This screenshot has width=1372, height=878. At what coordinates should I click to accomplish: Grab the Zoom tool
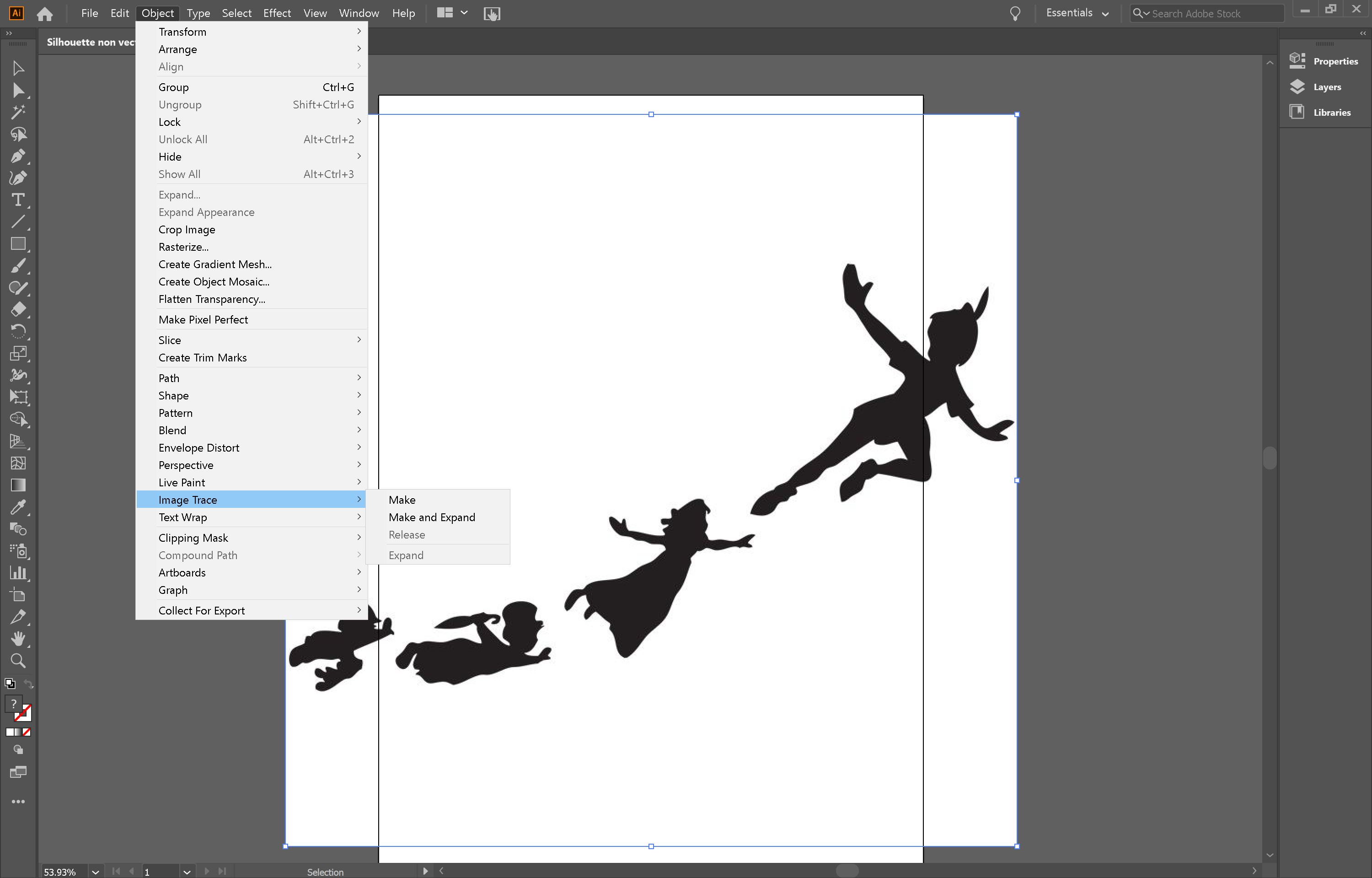coord(18,661)
